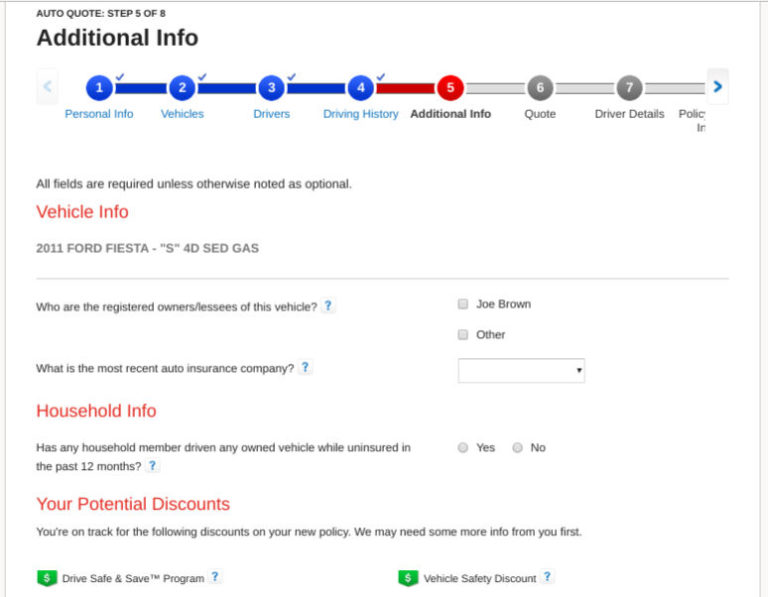Click help icon beside Vehicle Safety Discount
This screenshot has width=768, height=597.
point(547,577)
